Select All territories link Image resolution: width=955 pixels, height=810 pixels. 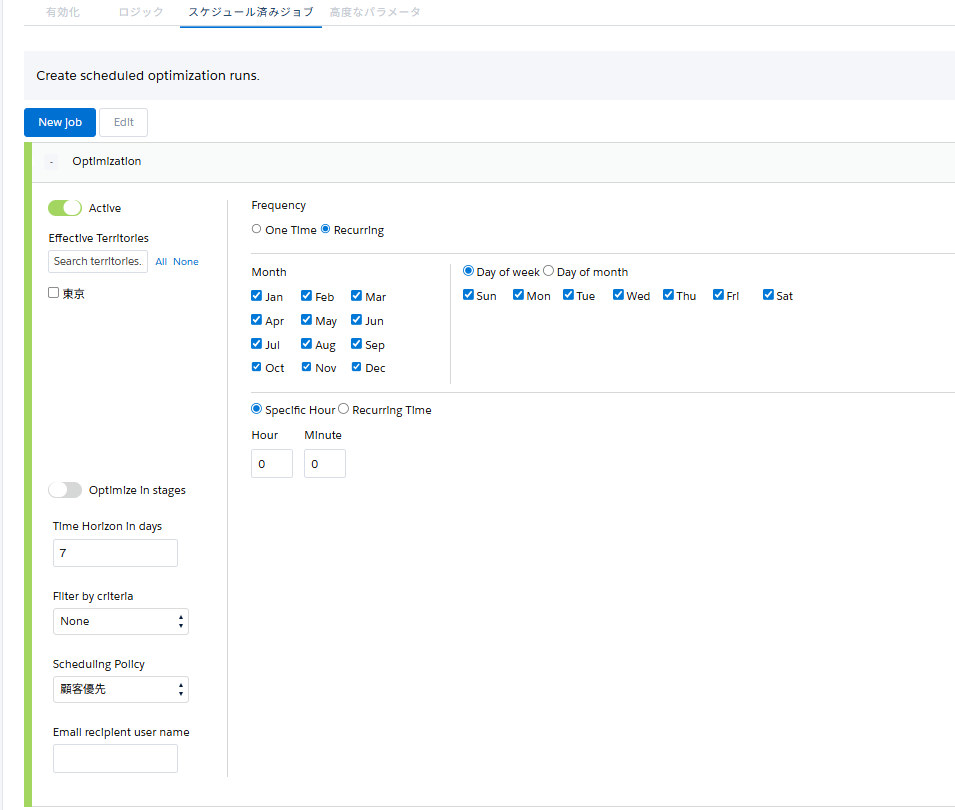(161, 262)
